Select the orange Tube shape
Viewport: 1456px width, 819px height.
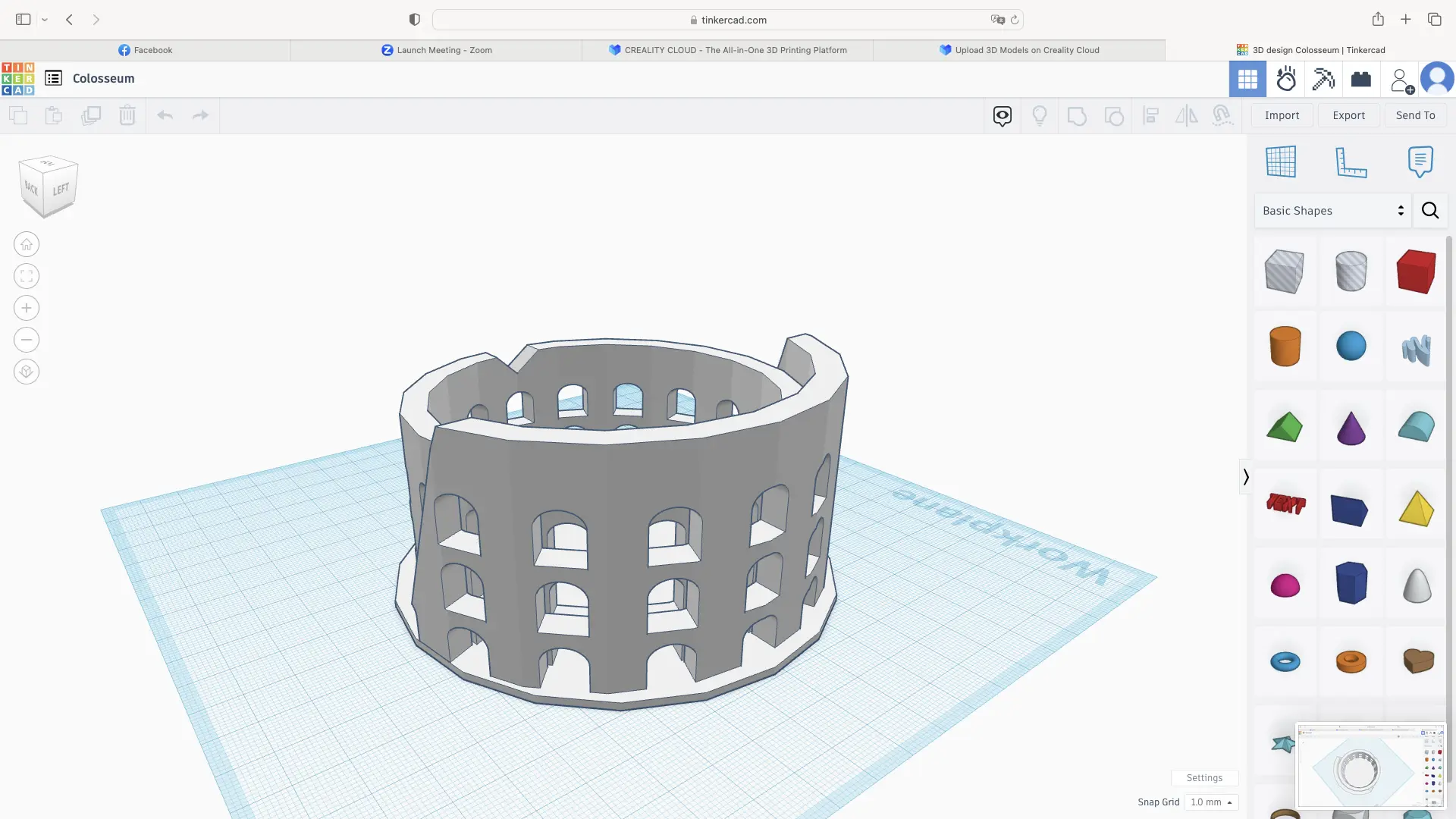coord(1351,661)
